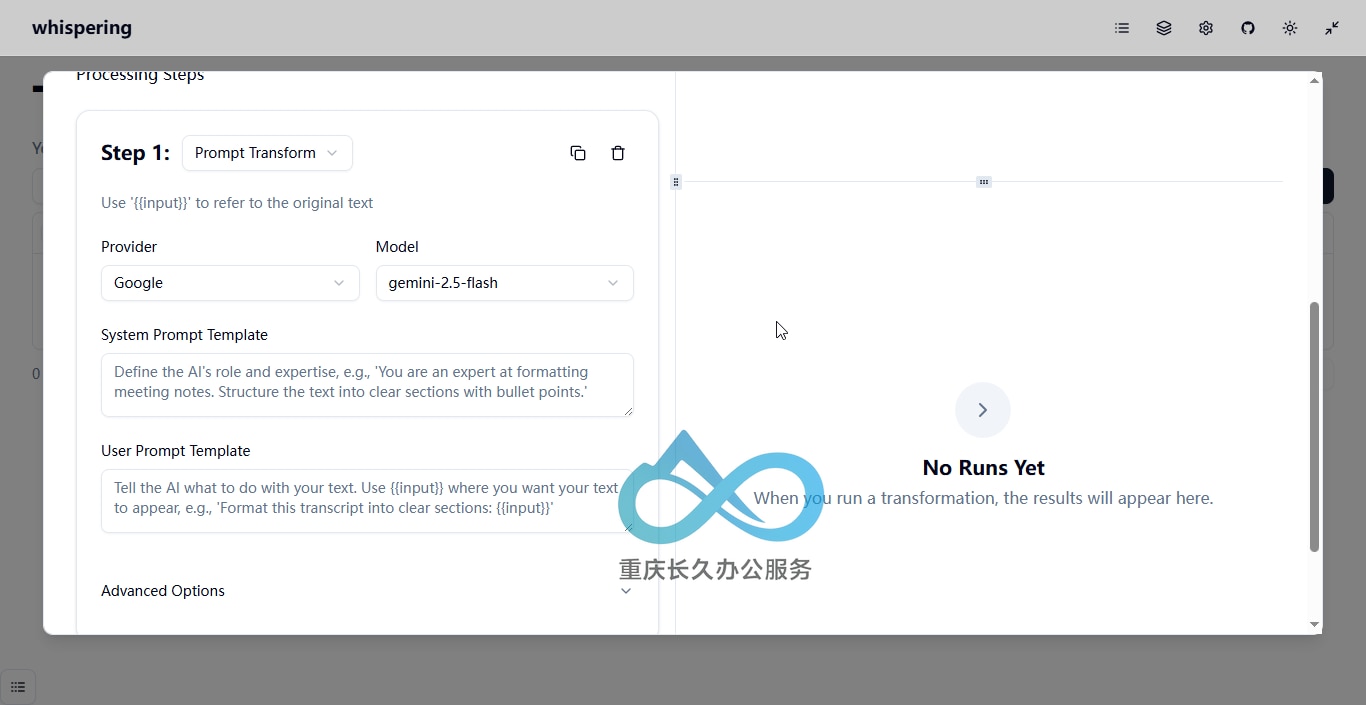Focus the System Prompt Template text area
The height and width of the screenshot is (705, 1366).
[x=367, y=385]
